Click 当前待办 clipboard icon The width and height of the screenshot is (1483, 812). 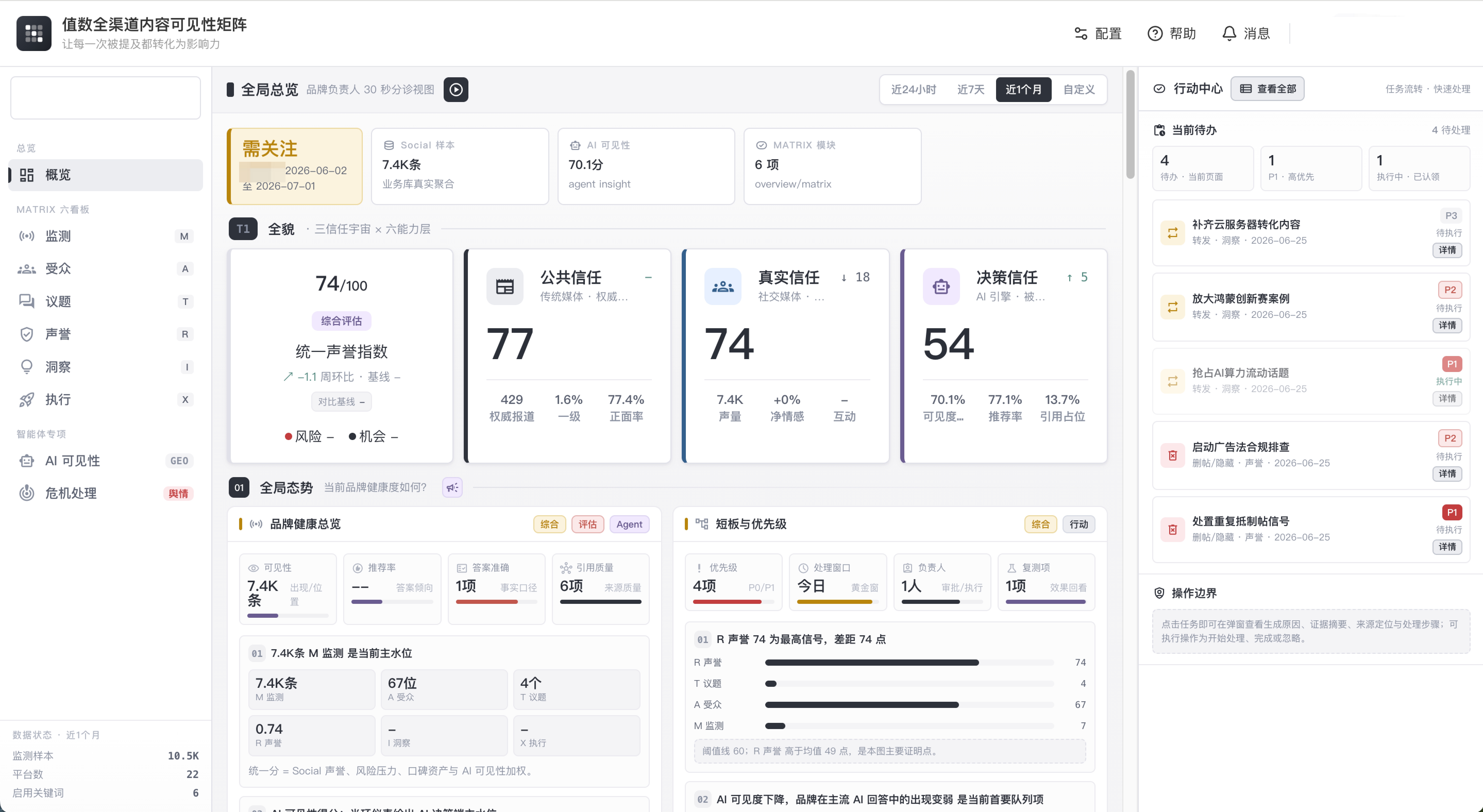click(x=1159, y=130)
